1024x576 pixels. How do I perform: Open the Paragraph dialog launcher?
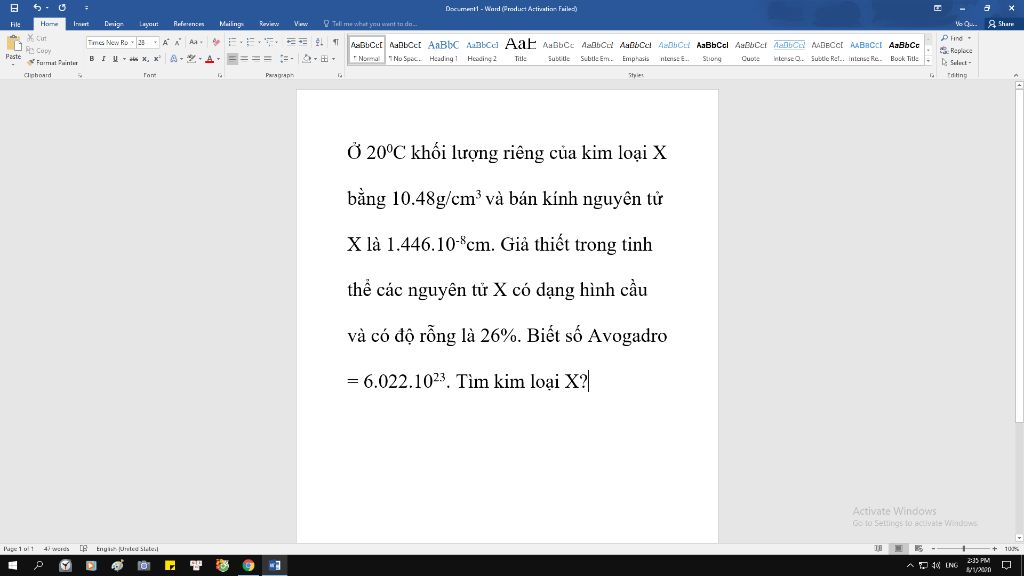(x=340, y=76)
